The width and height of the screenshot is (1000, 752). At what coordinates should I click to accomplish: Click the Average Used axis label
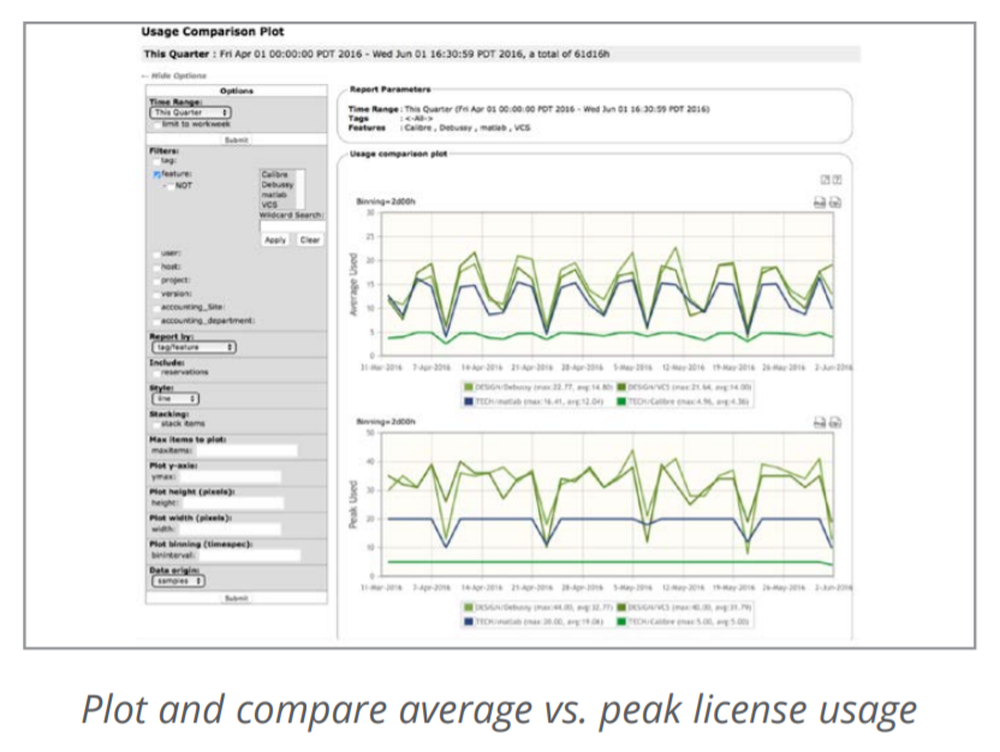tap(353, 284)
